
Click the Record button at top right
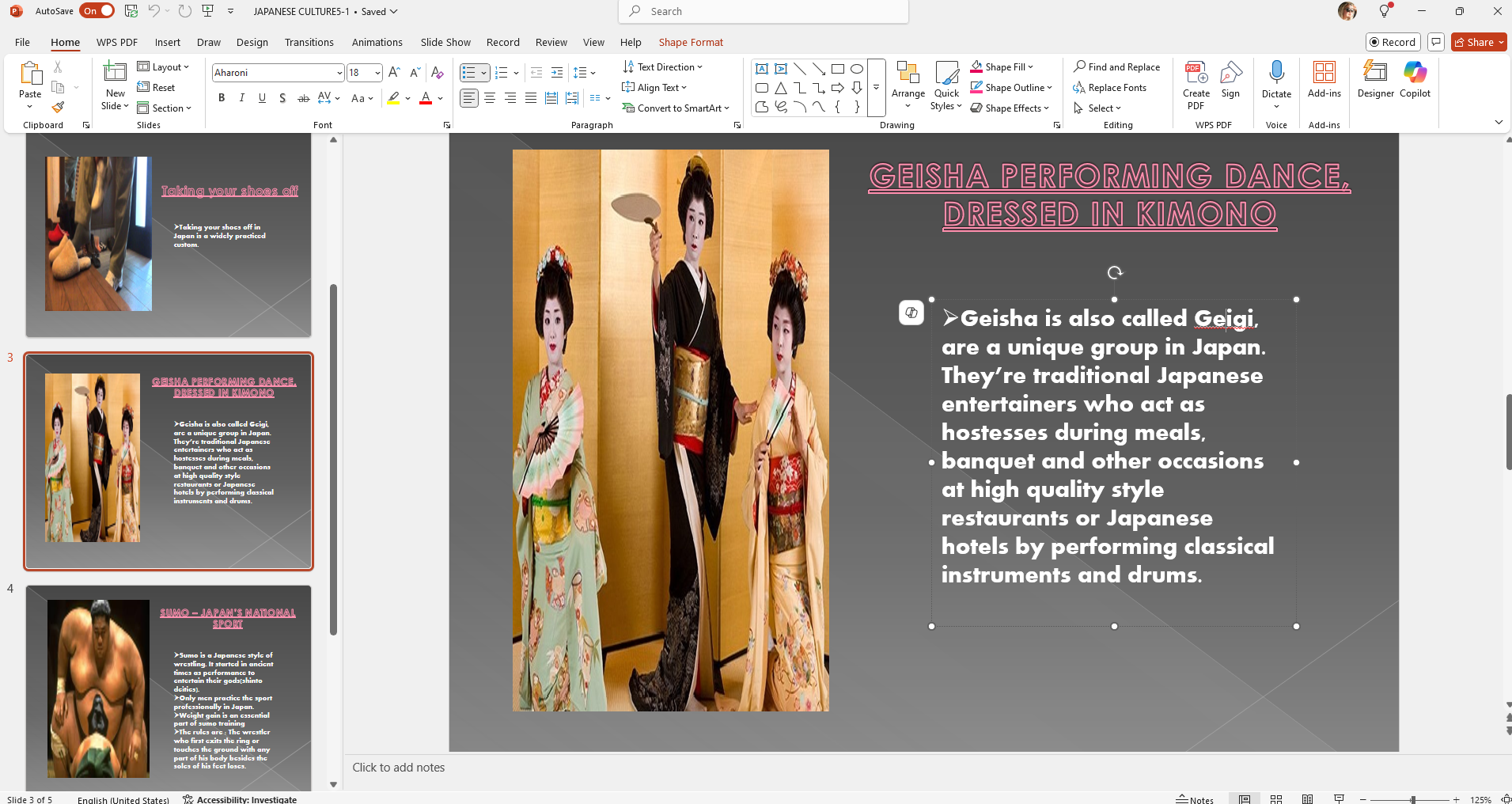click(1393, 42)
